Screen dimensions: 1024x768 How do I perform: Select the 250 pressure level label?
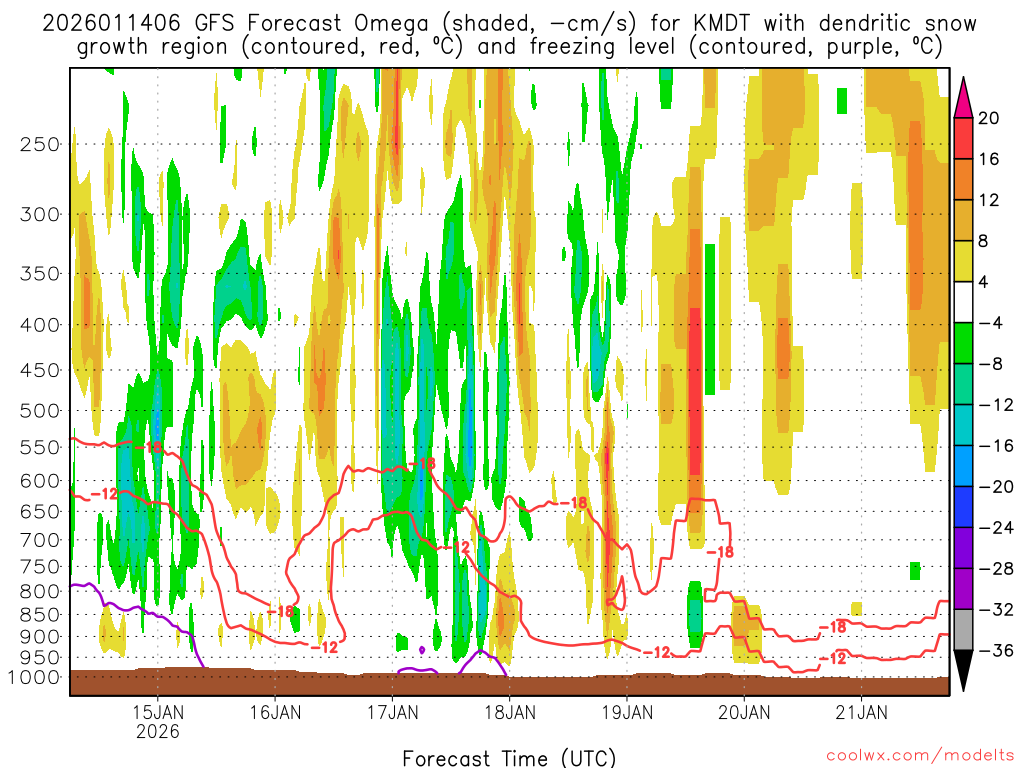(x=40, y=144)
